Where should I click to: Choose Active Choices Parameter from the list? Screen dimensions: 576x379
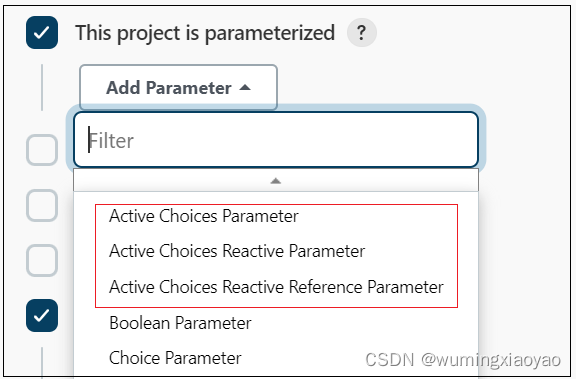pos(204,216)
